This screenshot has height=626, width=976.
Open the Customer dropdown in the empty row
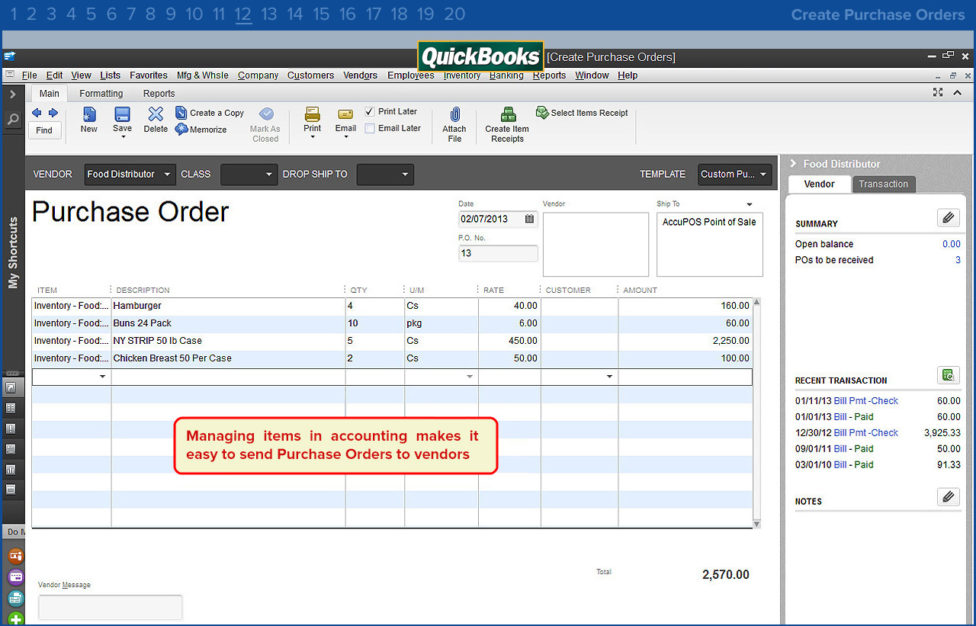click(x=609, y=376)
